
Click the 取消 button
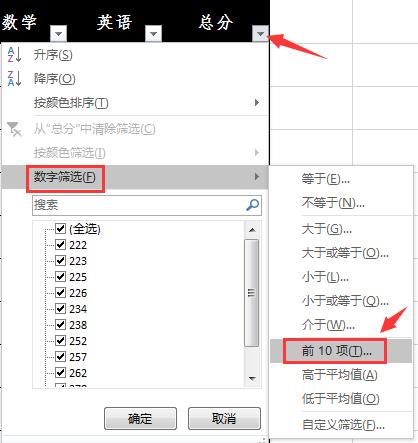(224, 419)
